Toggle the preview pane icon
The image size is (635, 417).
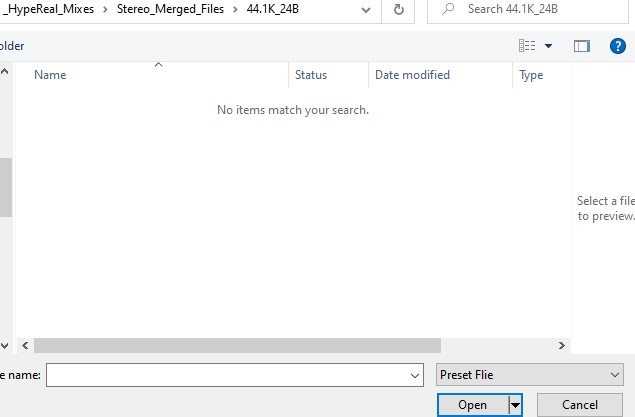(582, 46)
